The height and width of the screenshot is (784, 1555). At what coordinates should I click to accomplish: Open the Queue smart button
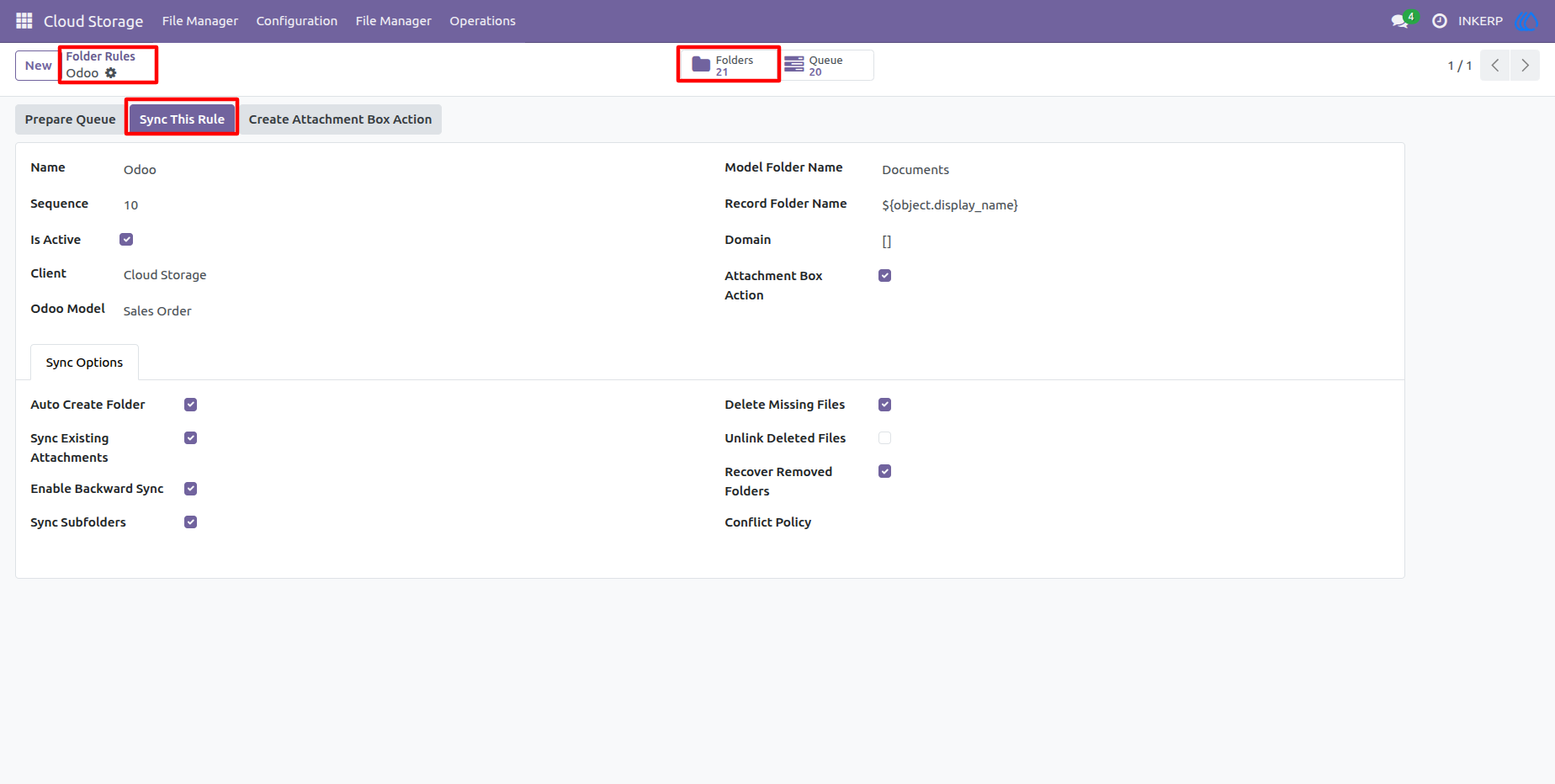click(827, 65)
